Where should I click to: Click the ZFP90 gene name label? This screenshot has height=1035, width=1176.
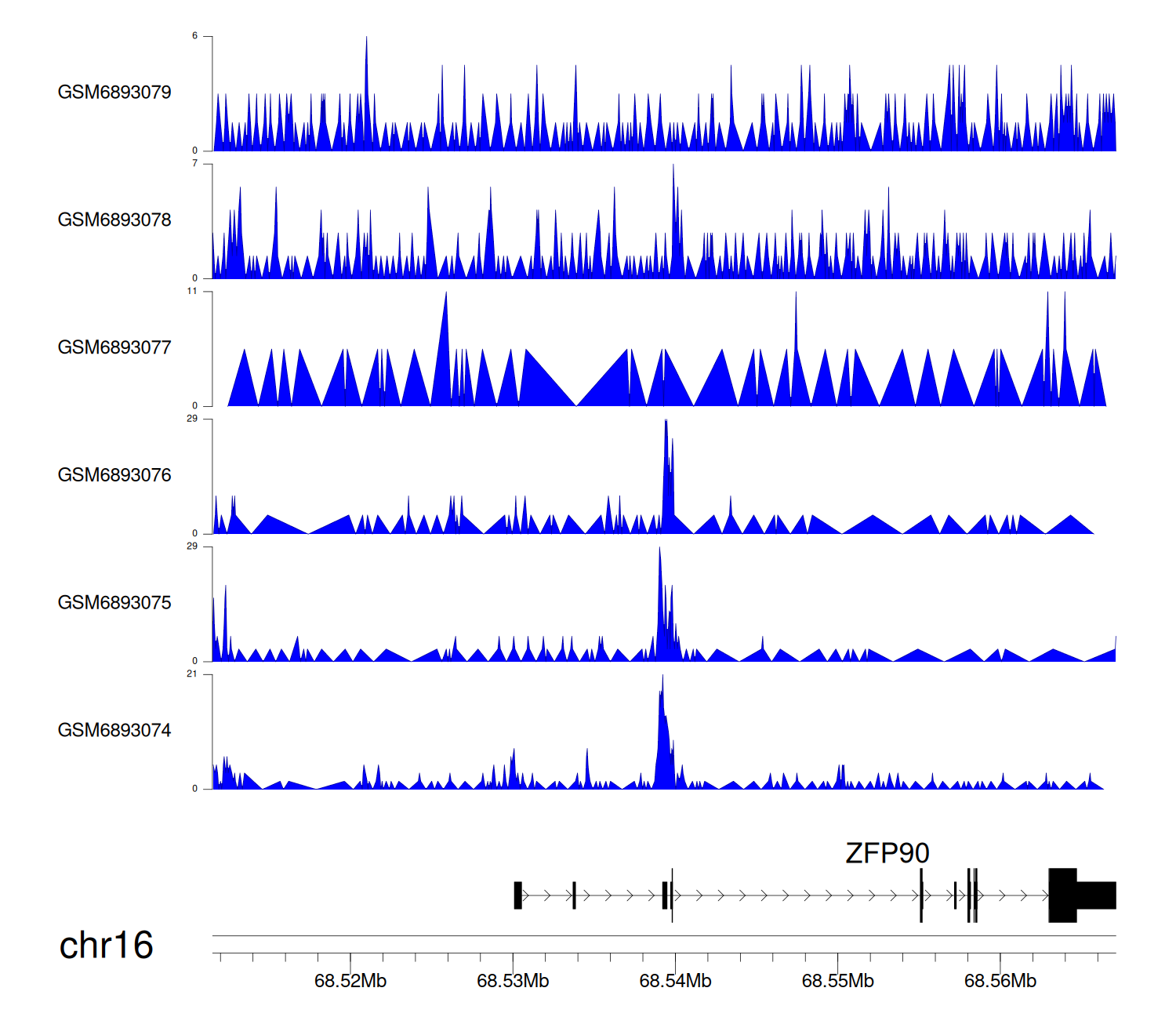pyautogui.click(x=887, y=853)
